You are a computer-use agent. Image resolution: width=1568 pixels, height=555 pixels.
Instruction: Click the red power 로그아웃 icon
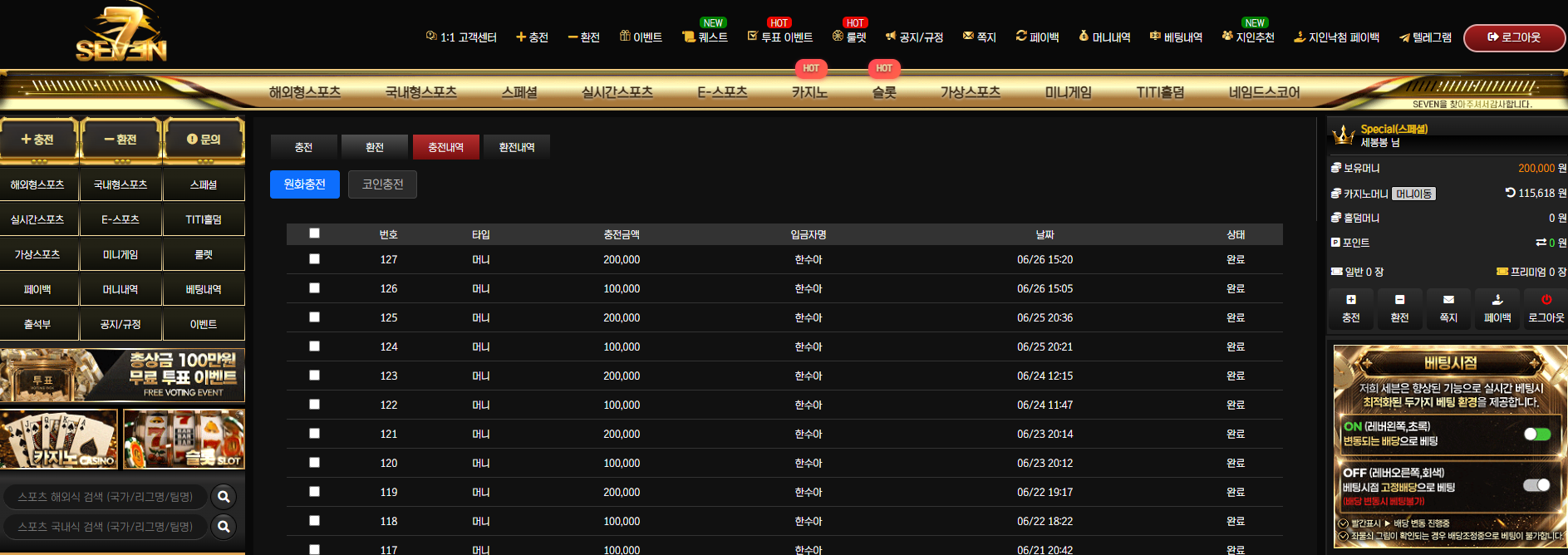[1546, 300]
